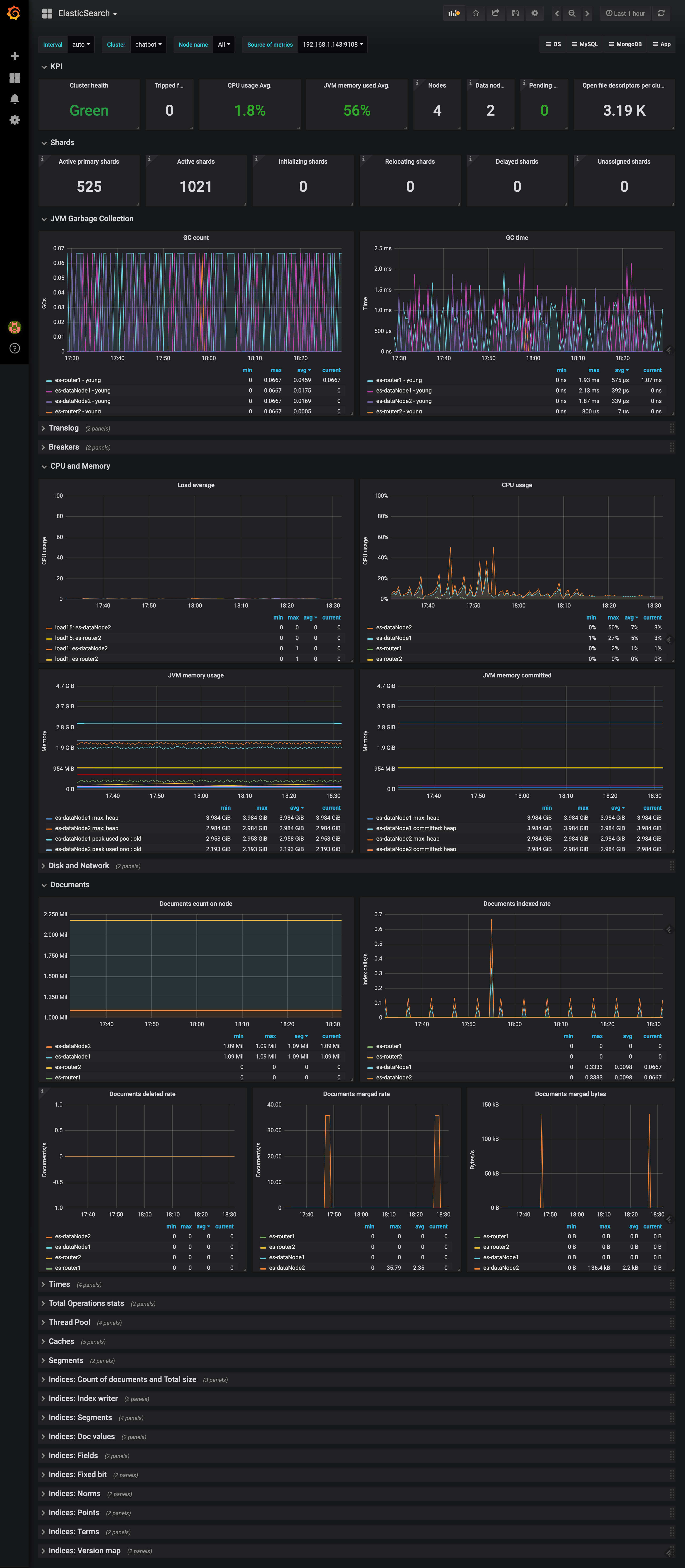
Task: Click the Share dashboard icon
Action: click(x=496, y=13)
